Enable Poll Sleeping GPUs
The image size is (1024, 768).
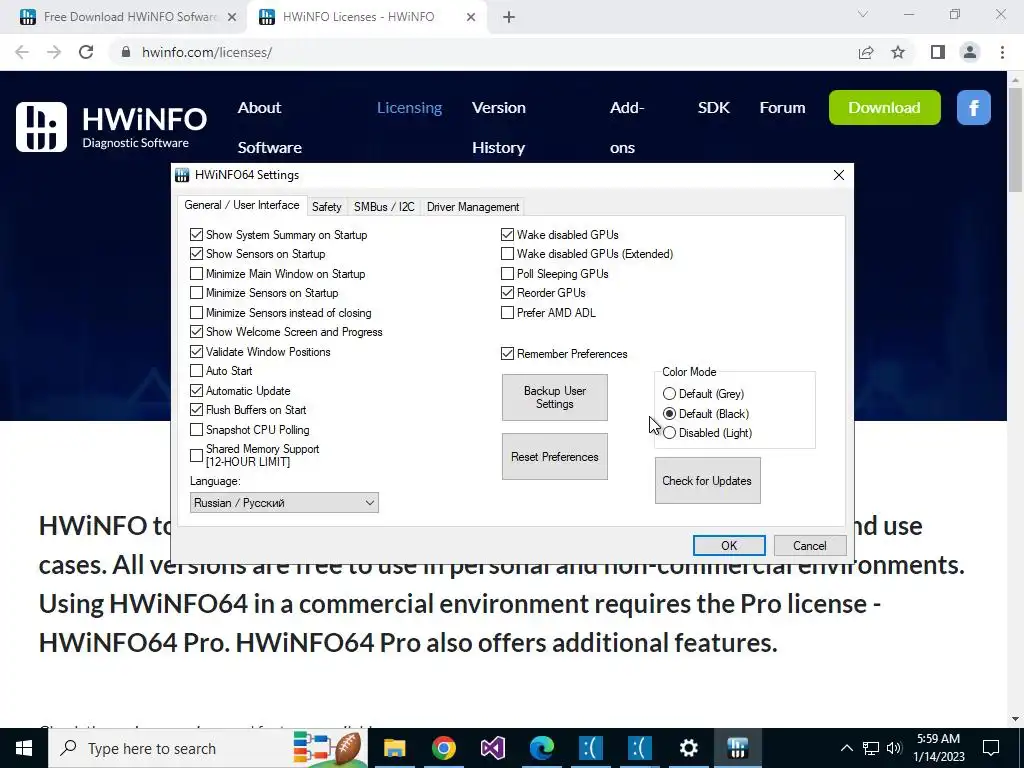pyautogui.click(x=507, y=274)
